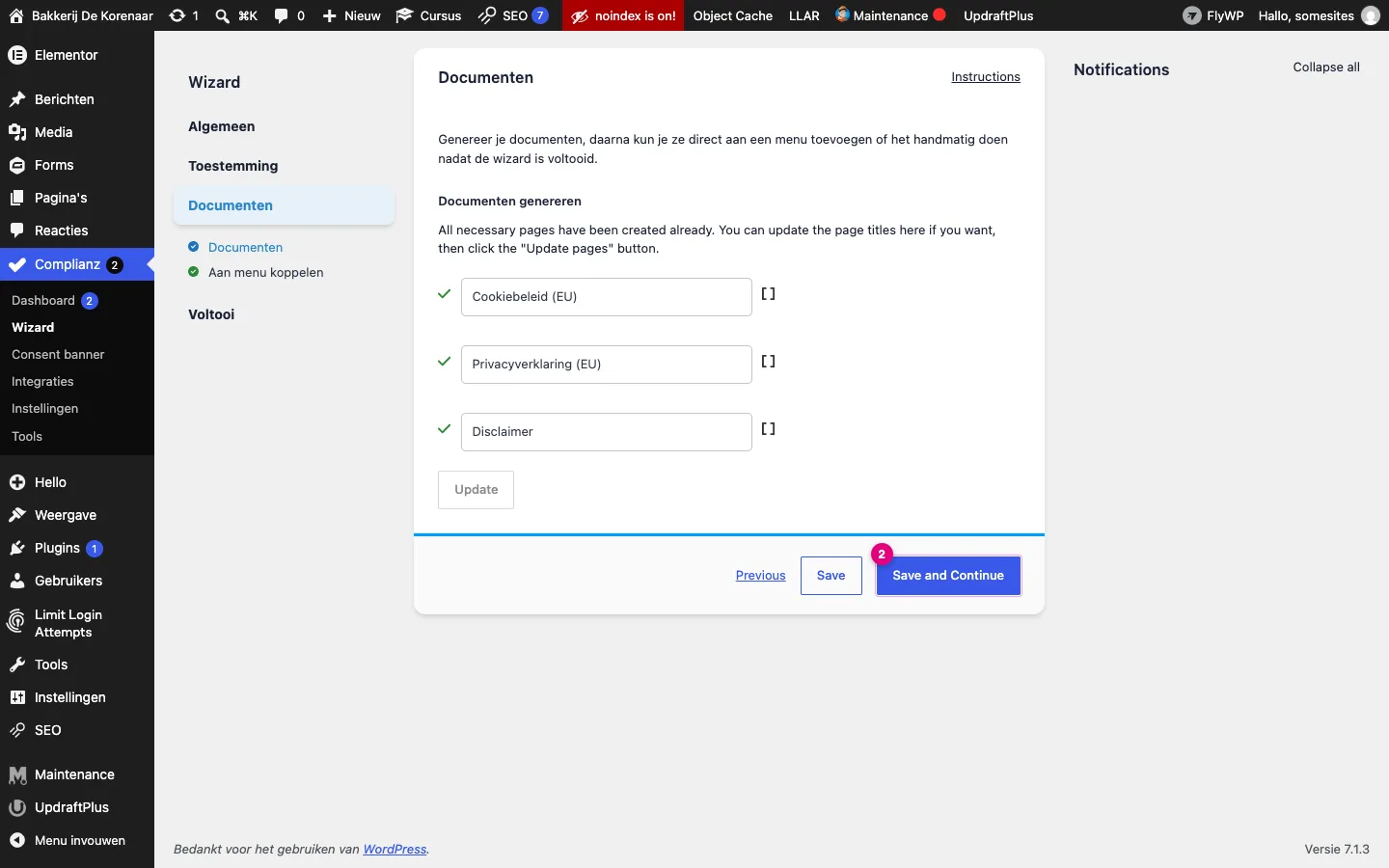Open the Nieuw admin bar menu
This screenshot has width=1389, height=868.
pyautogui.click(x=351, y=15)
